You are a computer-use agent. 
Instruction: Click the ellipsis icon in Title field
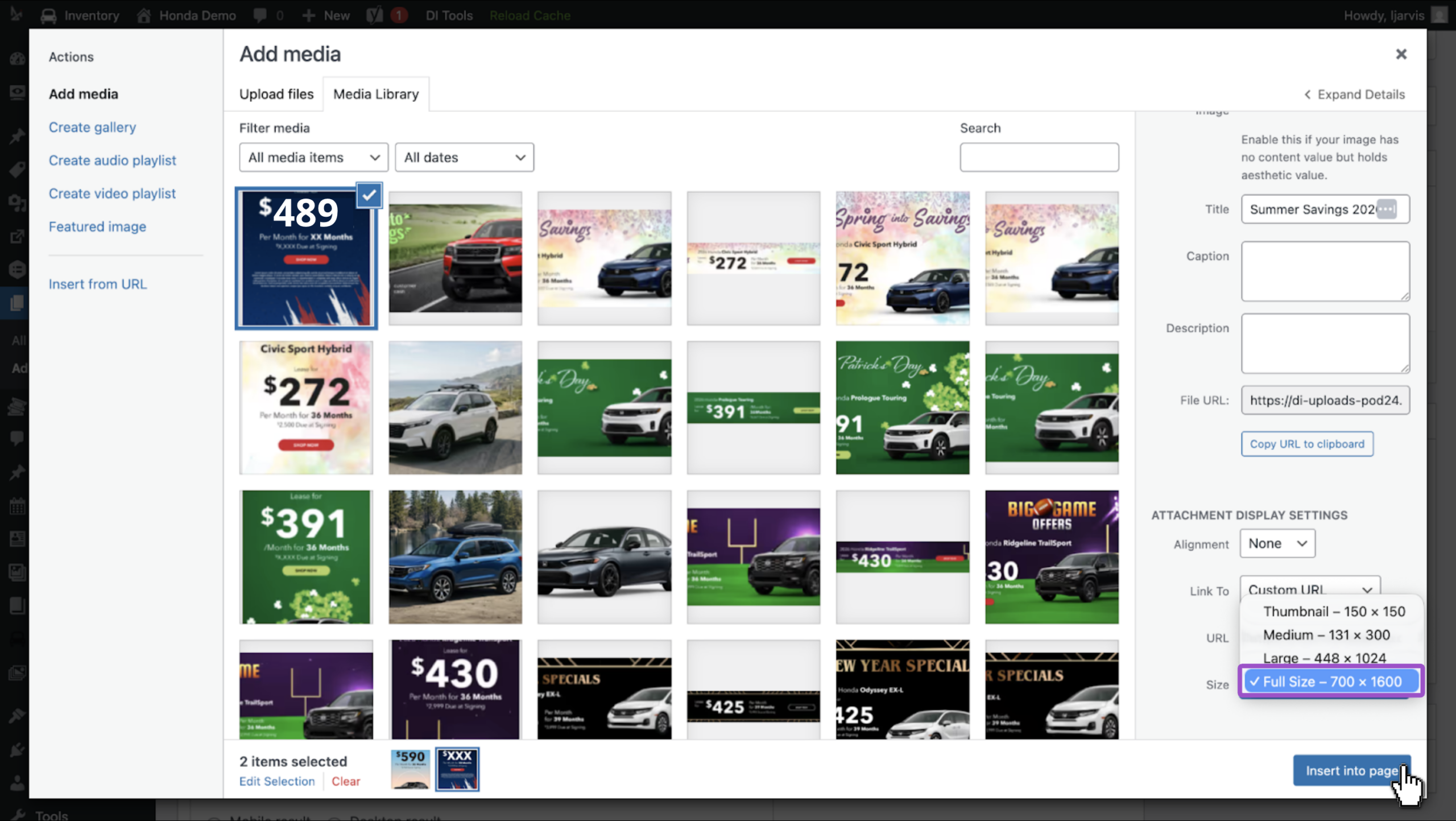(x=1387, y=209)
